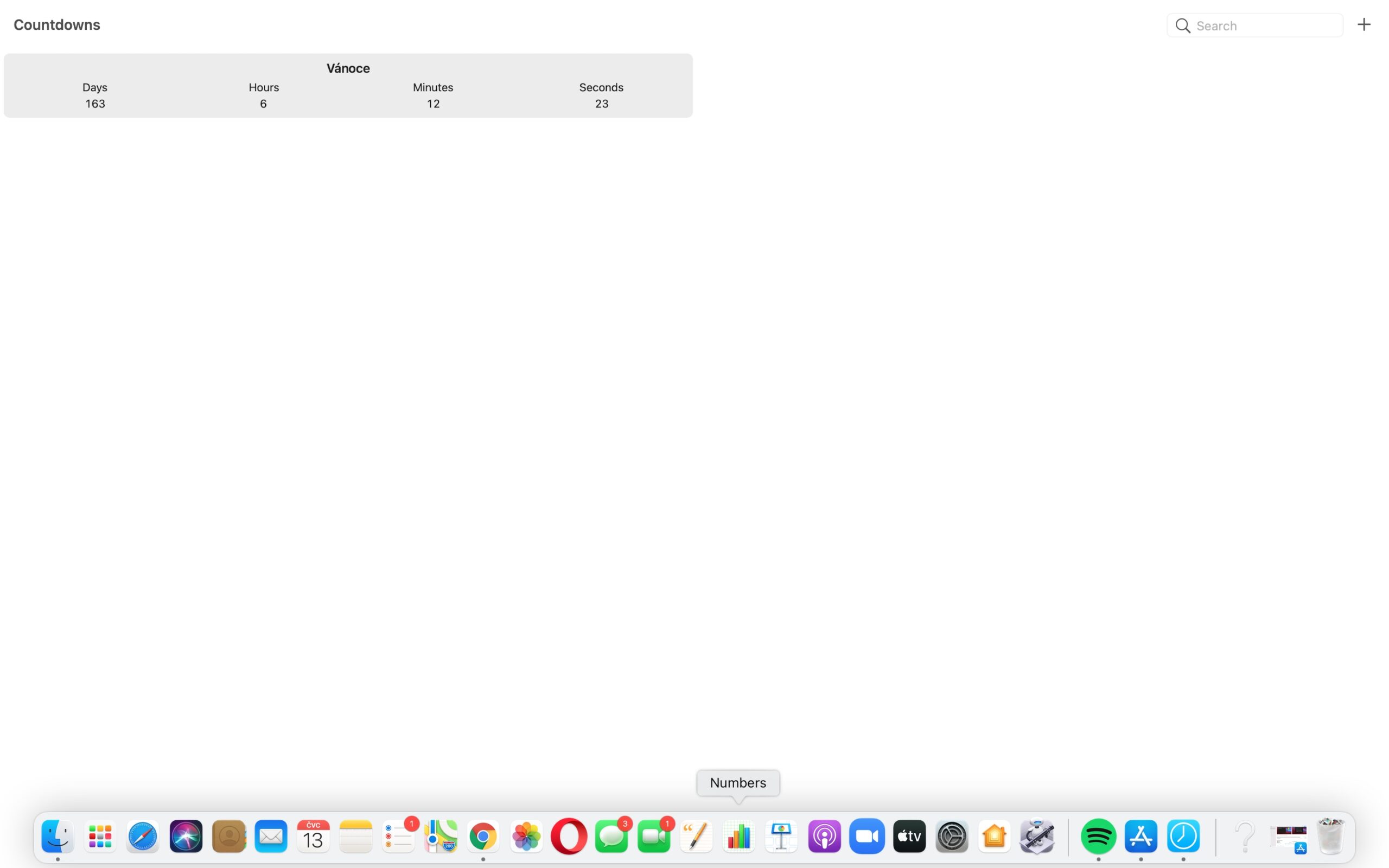Open Google Chrome in the Dock
Viewport: 1389px width, 868px height.
tap(483, 837)
